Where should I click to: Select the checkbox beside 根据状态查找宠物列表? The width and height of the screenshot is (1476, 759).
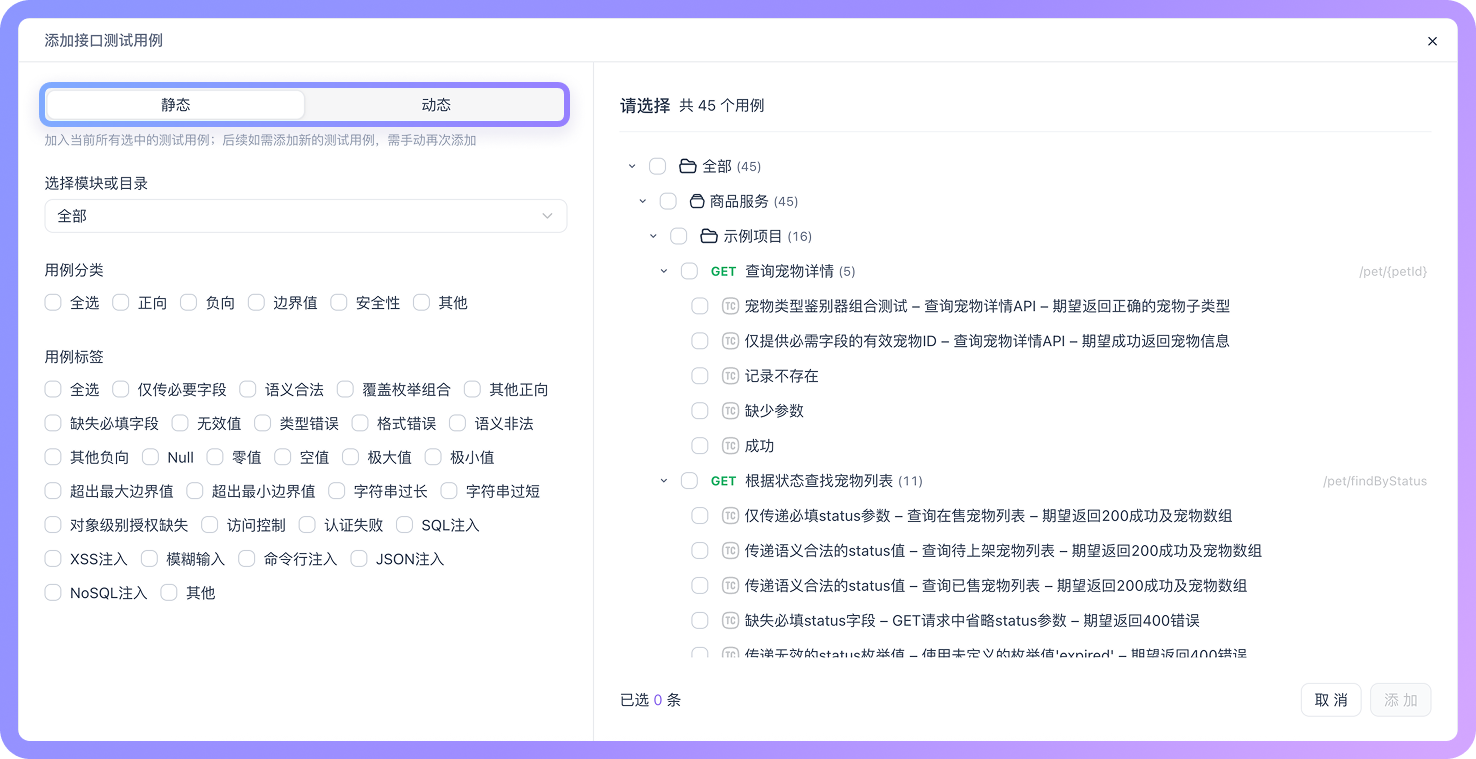tap(689, 481)
